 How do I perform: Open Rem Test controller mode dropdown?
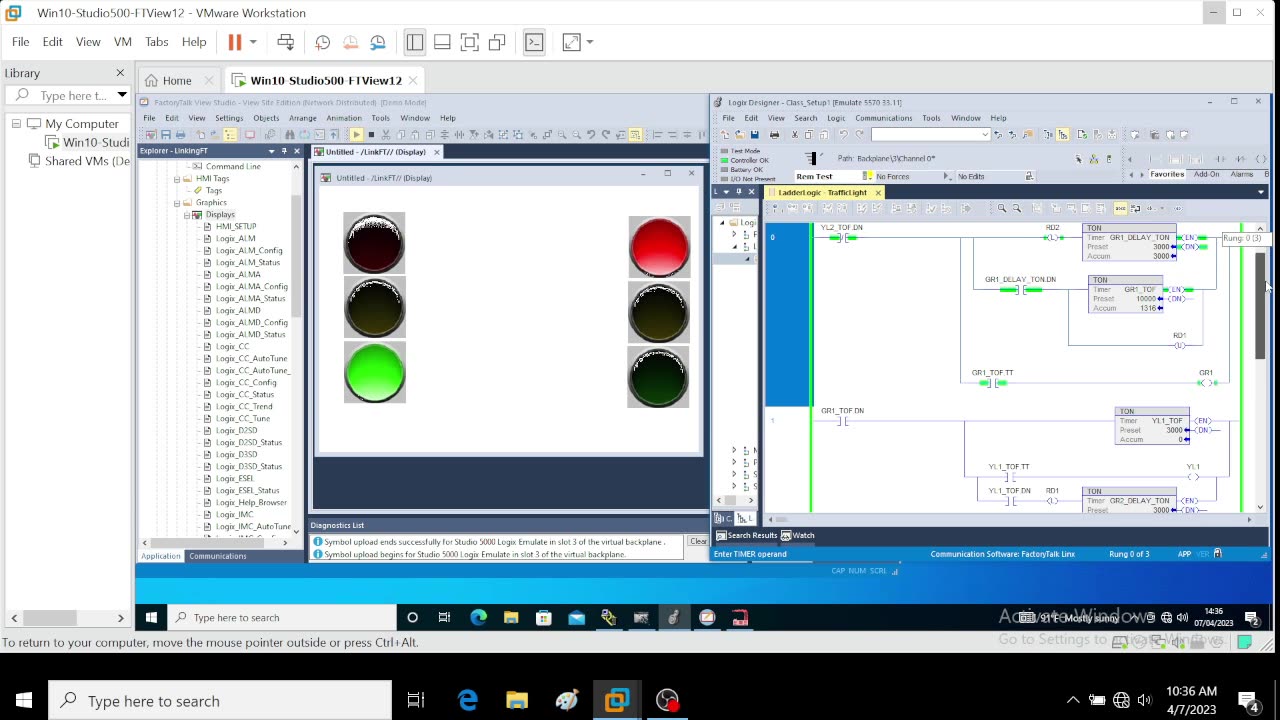pyautogui.click(x=870, y=177)
